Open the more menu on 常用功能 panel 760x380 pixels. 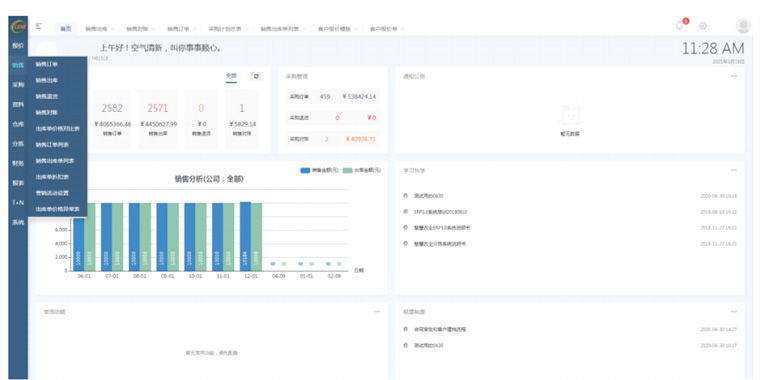click(x=377, y=312)
